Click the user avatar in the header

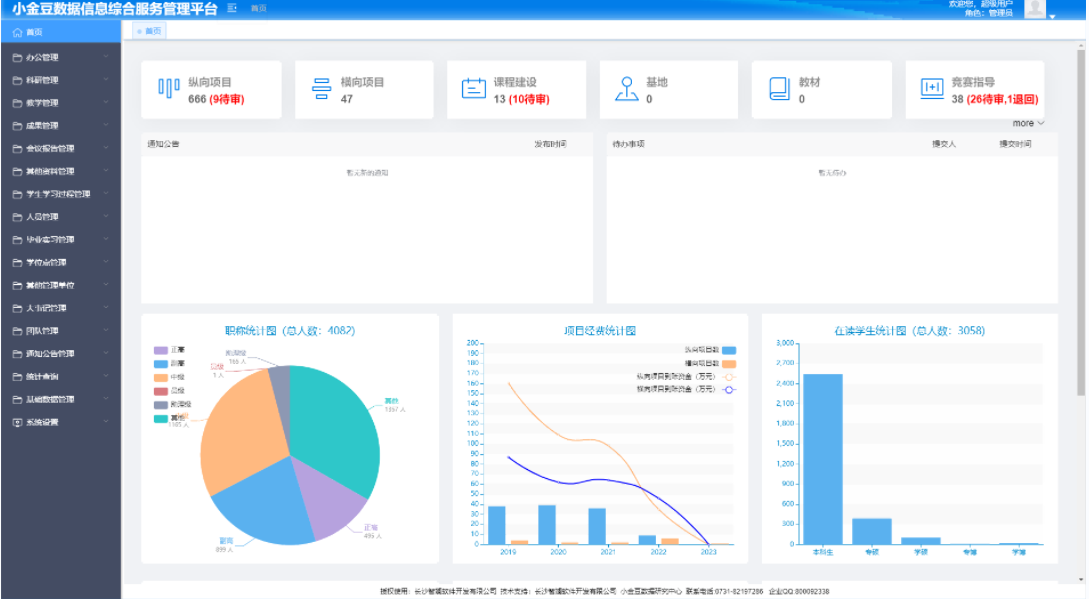pyautogui.click(x=1034, y=9)
